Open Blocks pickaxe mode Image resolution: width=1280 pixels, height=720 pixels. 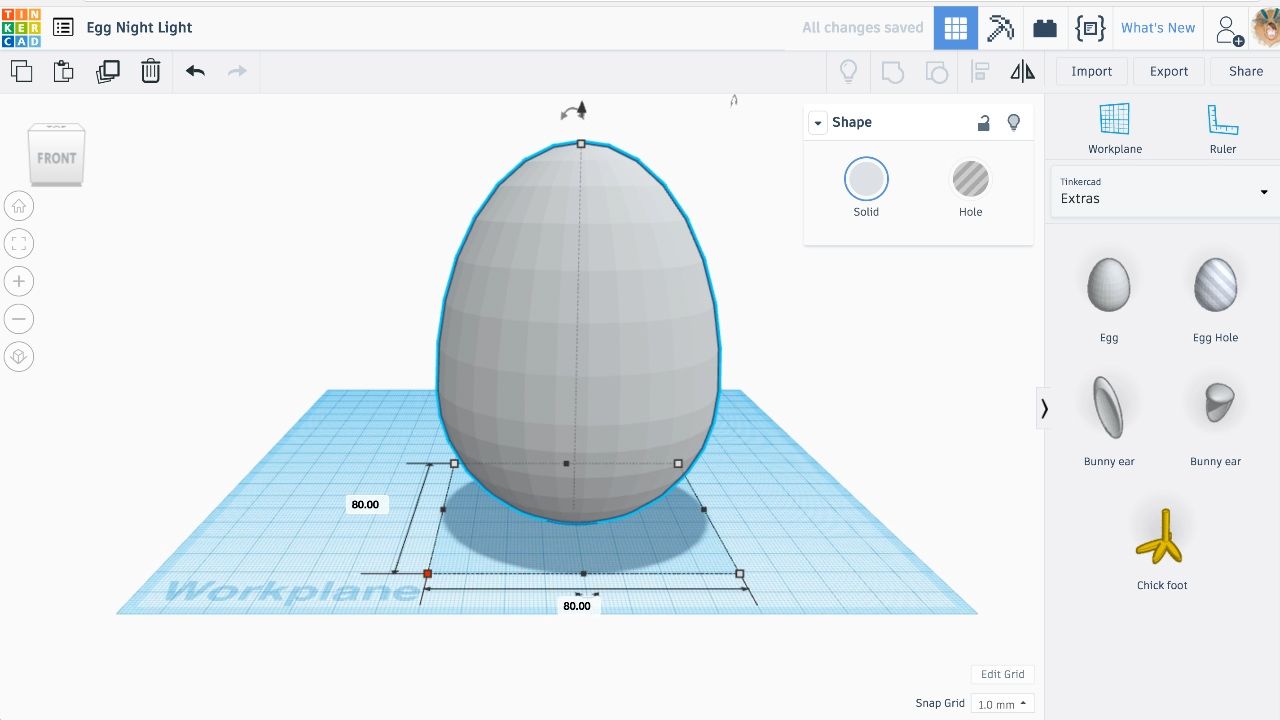[1000, 28]
